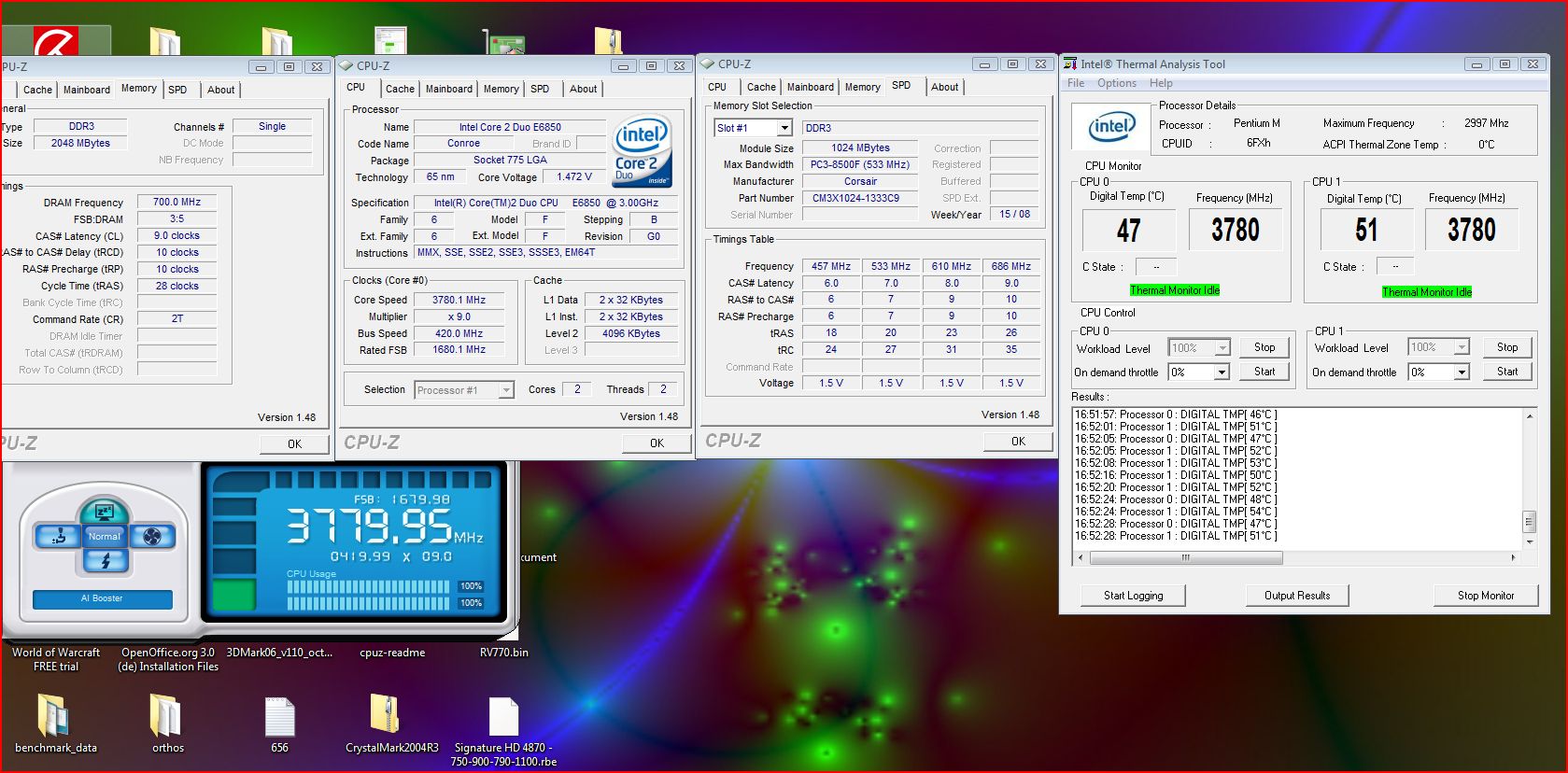Viewport: 1568px width, 773px height.
Task: Open the Signature HD 4870 .rbe file icon
Action: pyautogui.click(x=503, y=716)
